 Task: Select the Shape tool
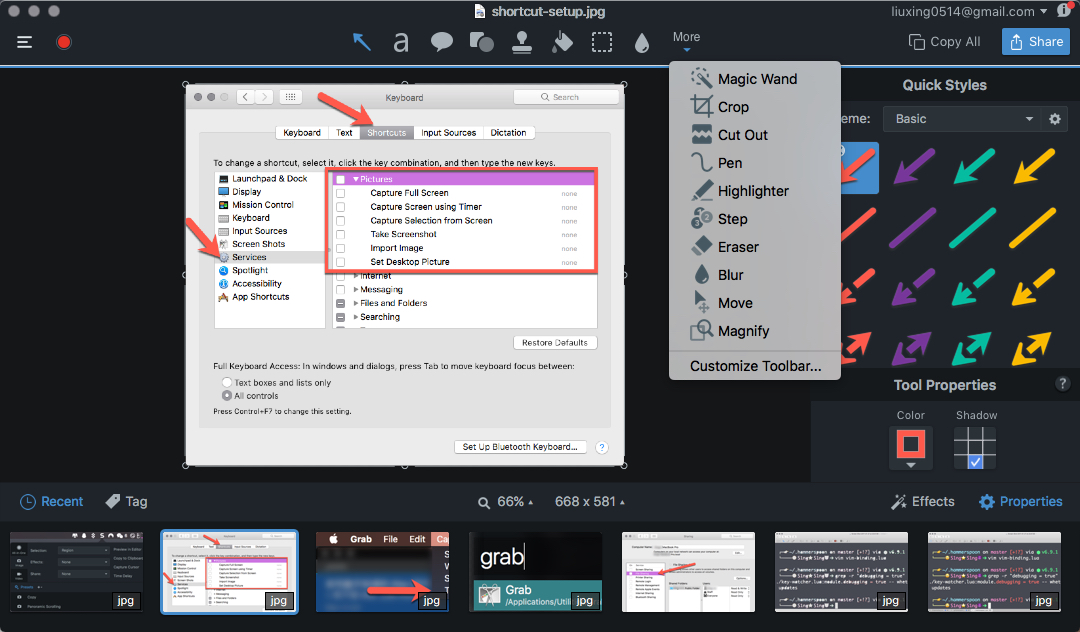481,42
